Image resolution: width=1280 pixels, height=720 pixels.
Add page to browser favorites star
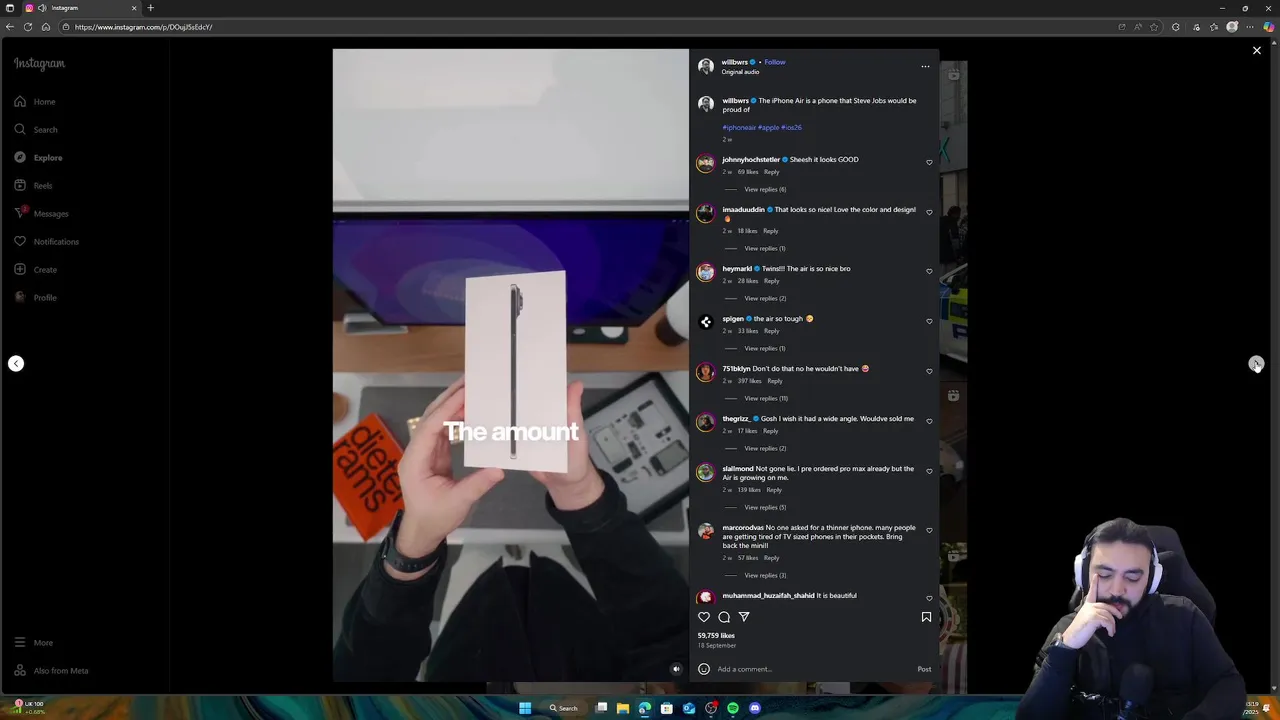pos(1154,27)
